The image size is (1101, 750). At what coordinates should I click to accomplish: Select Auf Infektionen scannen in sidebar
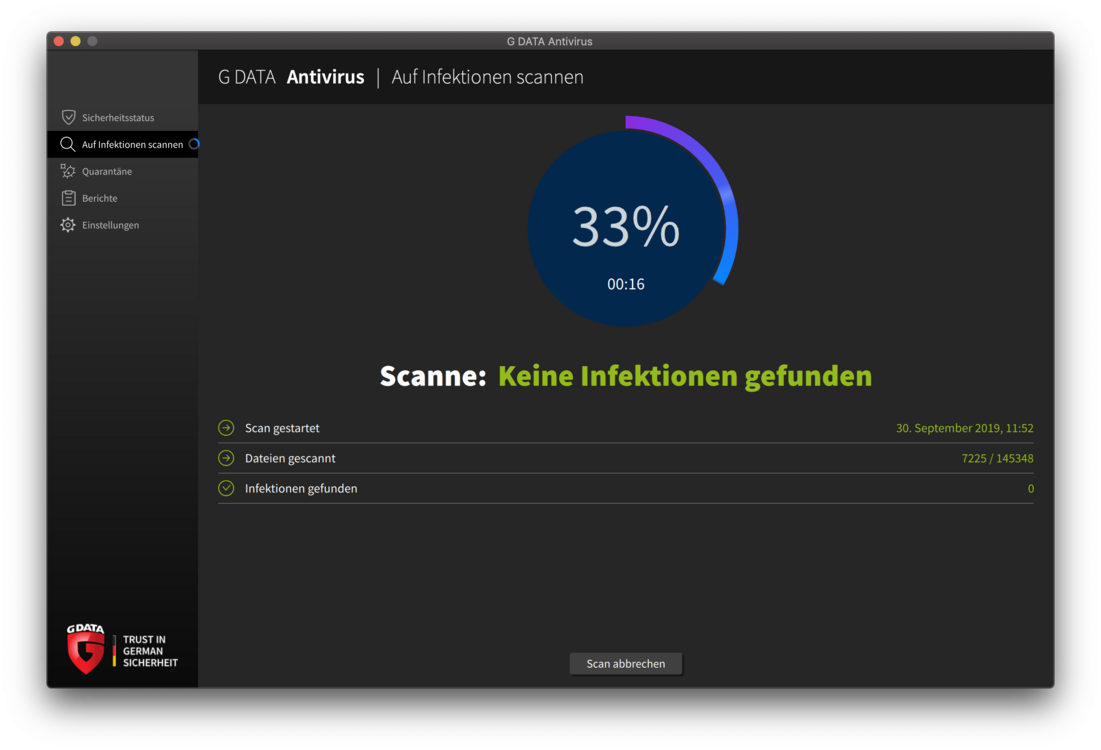(x=123, y=144)
